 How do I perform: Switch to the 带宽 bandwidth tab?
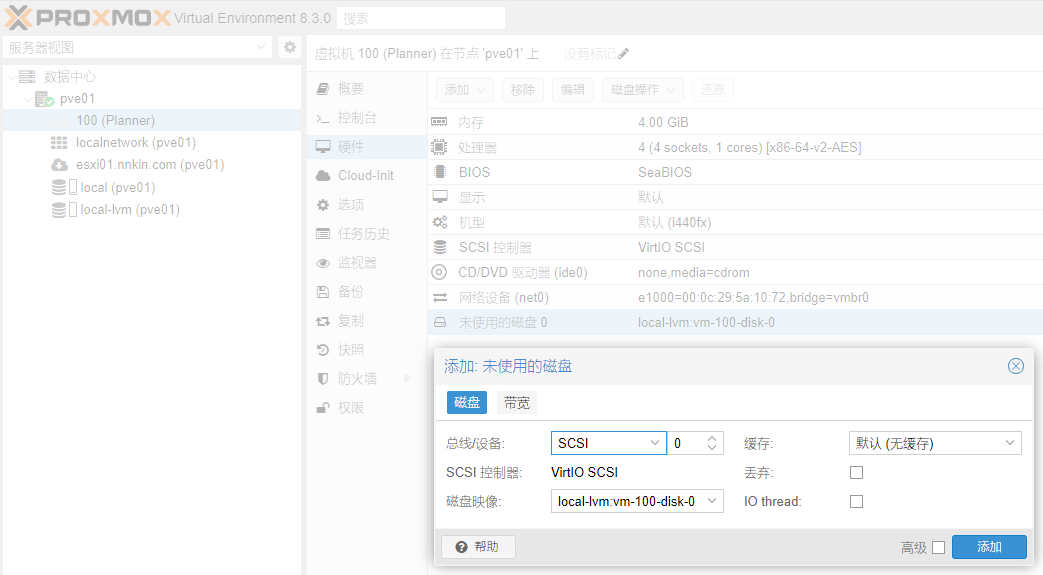[517, 403]
